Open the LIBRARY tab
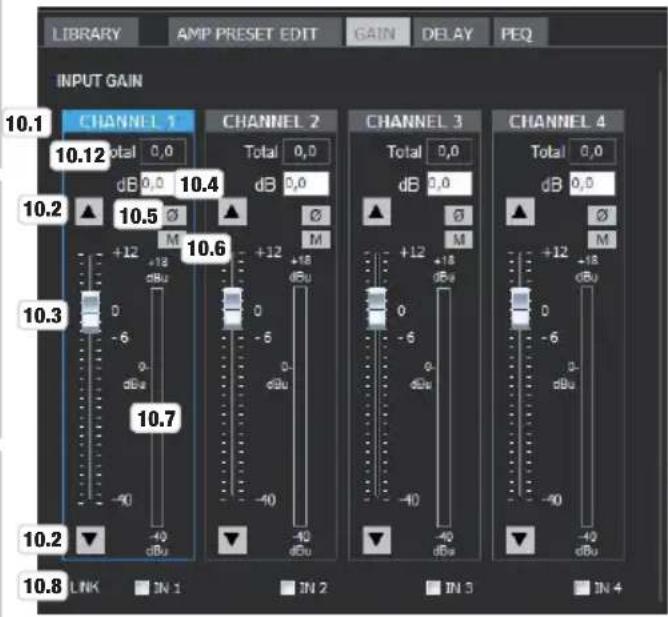Image resolution: width=668 pixels, height=617 pixels. click(91, 33)
